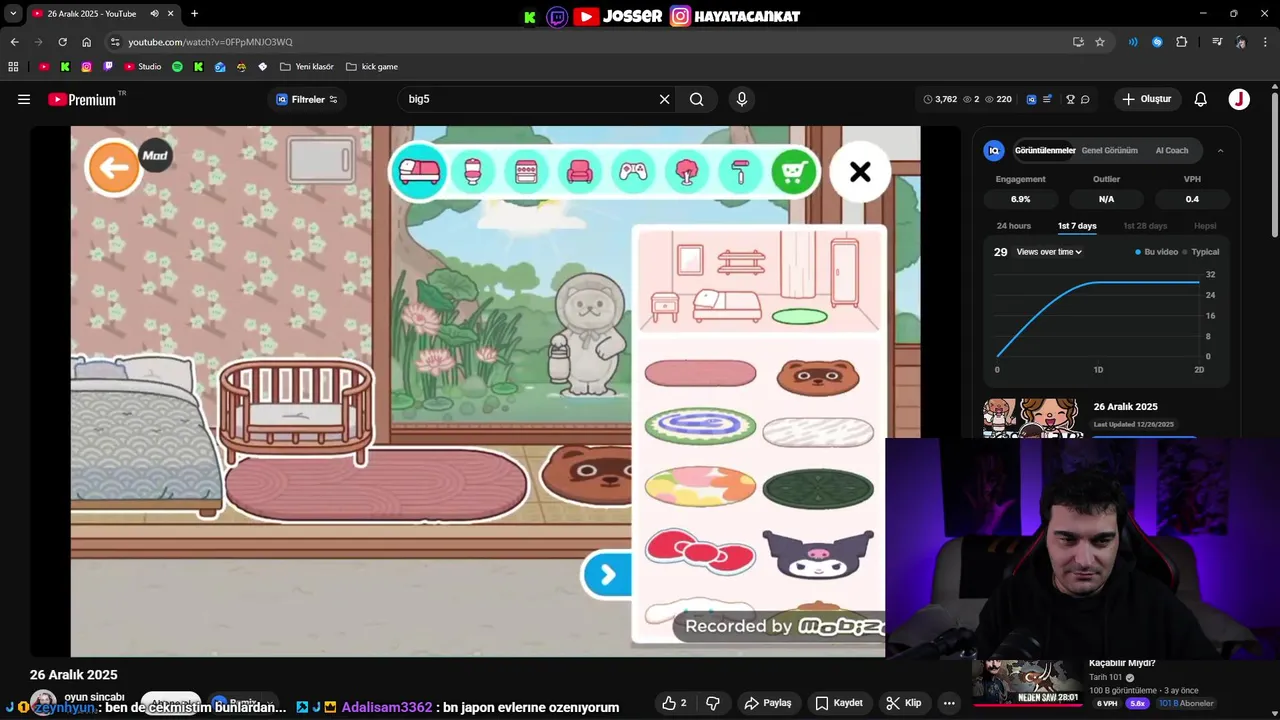Select the 24 hours range tab
The image size is (1280, 720).
(x=1013, y=226)
